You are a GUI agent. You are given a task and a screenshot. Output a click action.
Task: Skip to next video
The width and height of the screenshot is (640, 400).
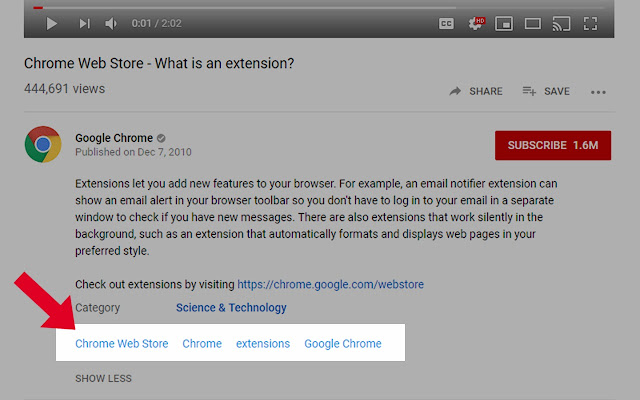(84, 24)
